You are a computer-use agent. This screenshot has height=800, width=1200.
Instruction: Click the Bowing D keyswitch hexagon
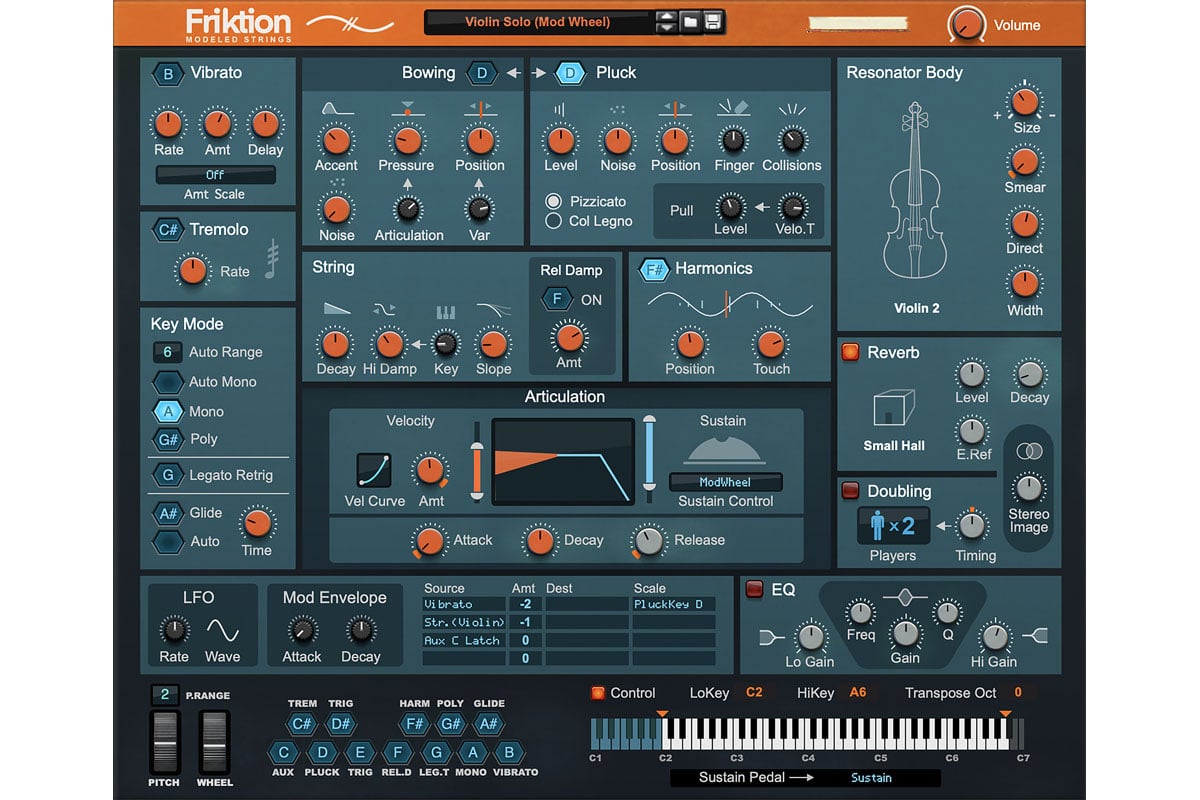(x=482, y=73)
